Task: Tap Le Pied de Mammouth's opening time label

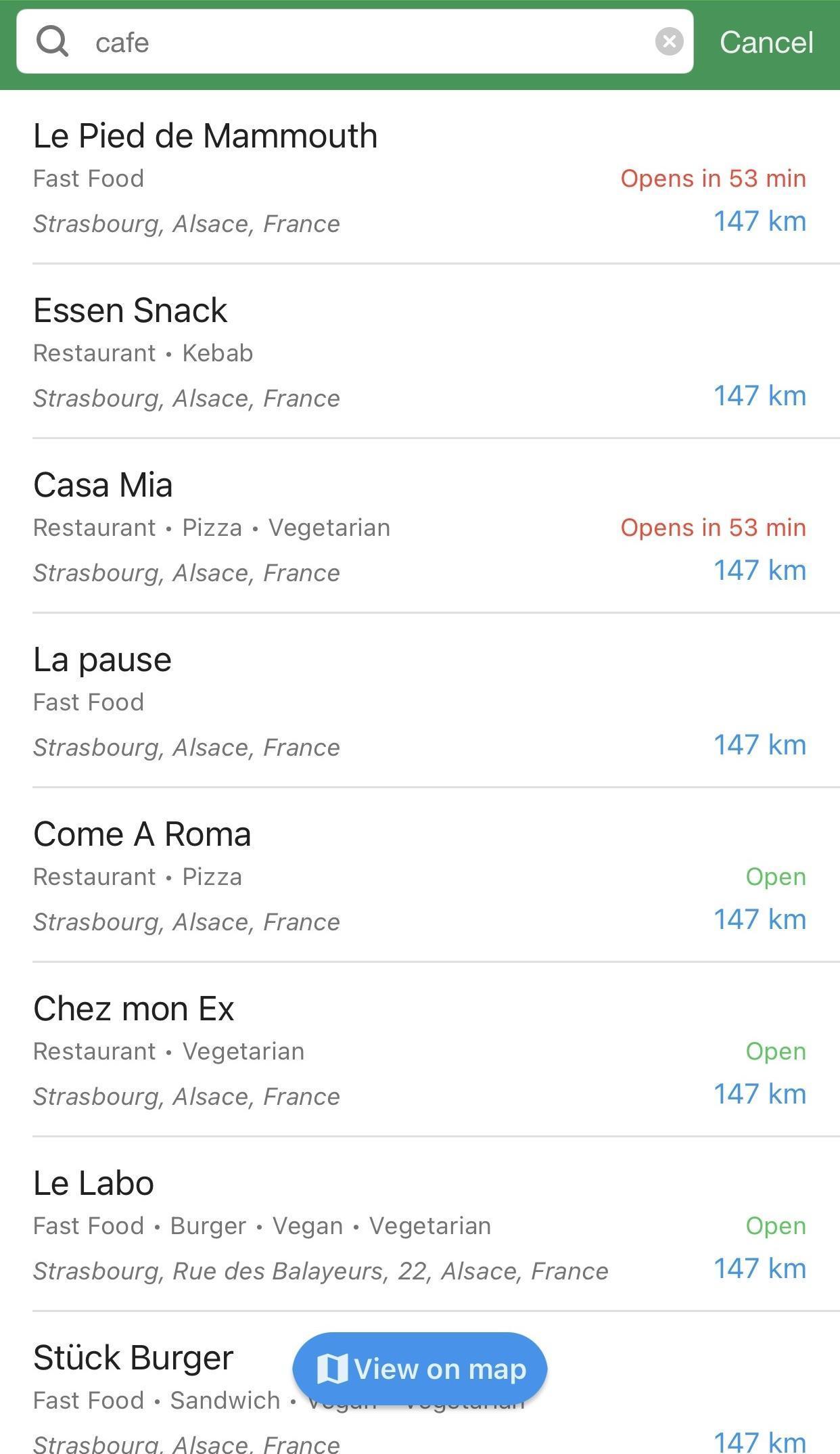Action: click(x=713, y=179)
